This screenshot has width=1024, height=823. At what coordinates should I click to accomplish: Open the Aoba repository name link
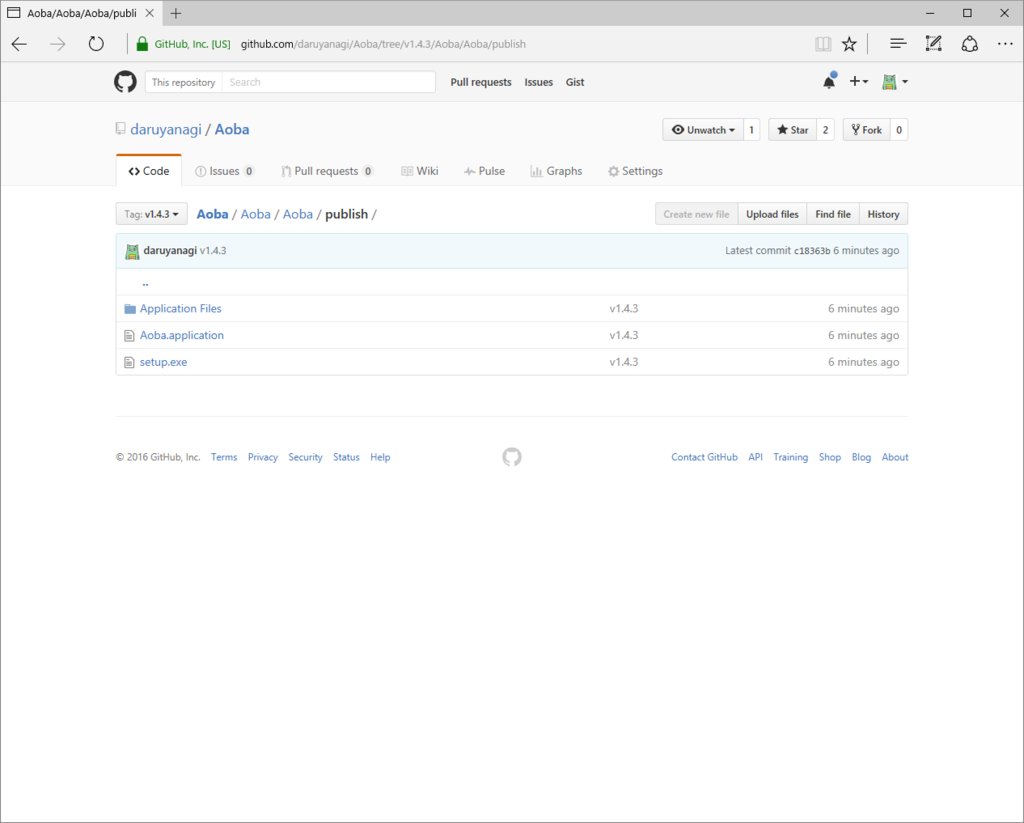(232, 129)
